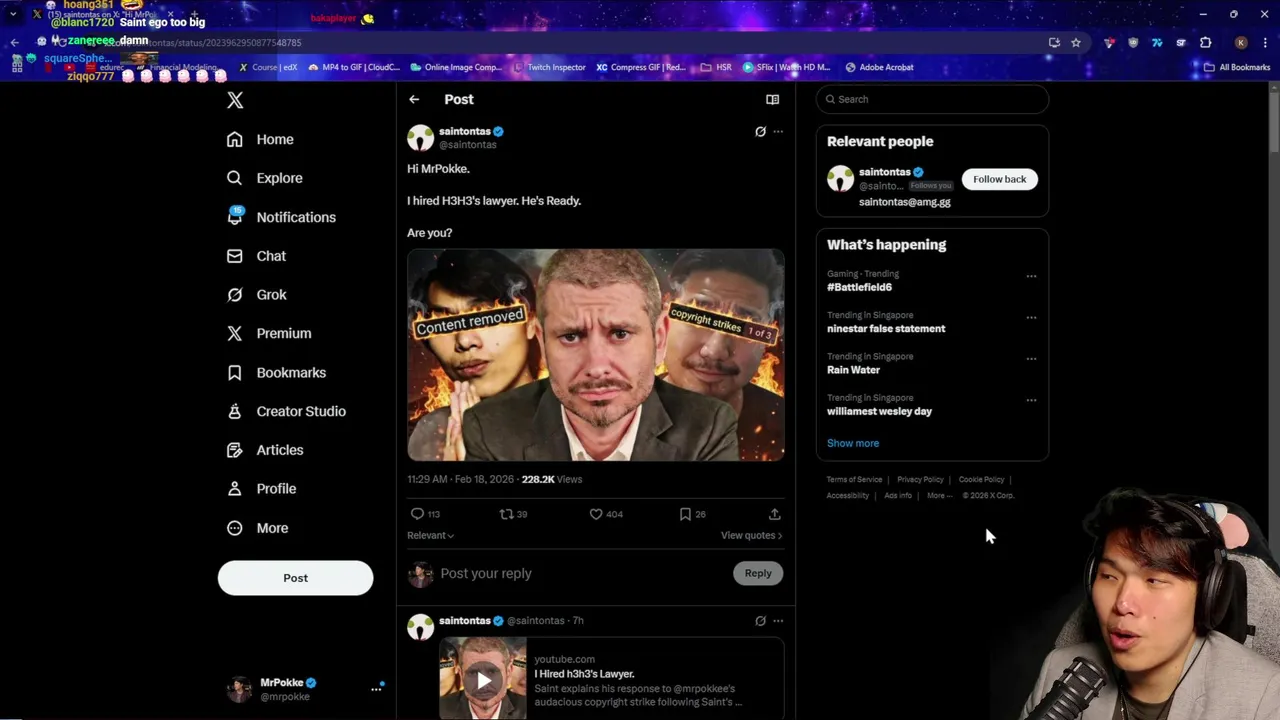
Task: Open the I Hired h3h3's Lawyer link card title
Action: [584, 674]
